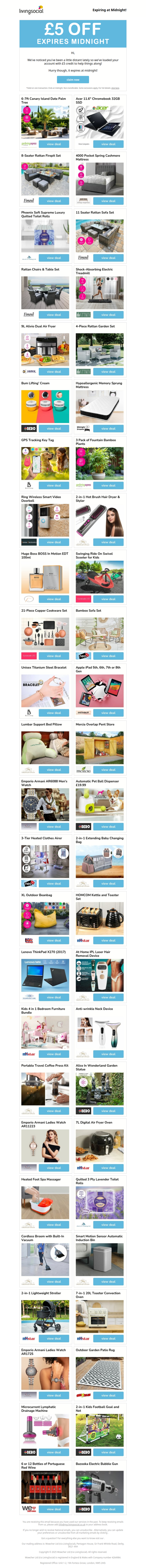The image size is (146, 1568).
Task: Click the 'claim now' button
Action: point(73,80)
